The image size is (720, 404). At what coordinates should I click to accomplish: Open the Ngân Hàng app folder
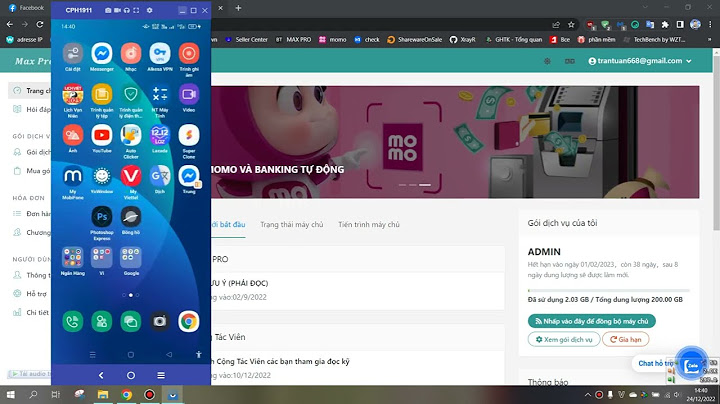pyautogui.click(x=73, y=258)
